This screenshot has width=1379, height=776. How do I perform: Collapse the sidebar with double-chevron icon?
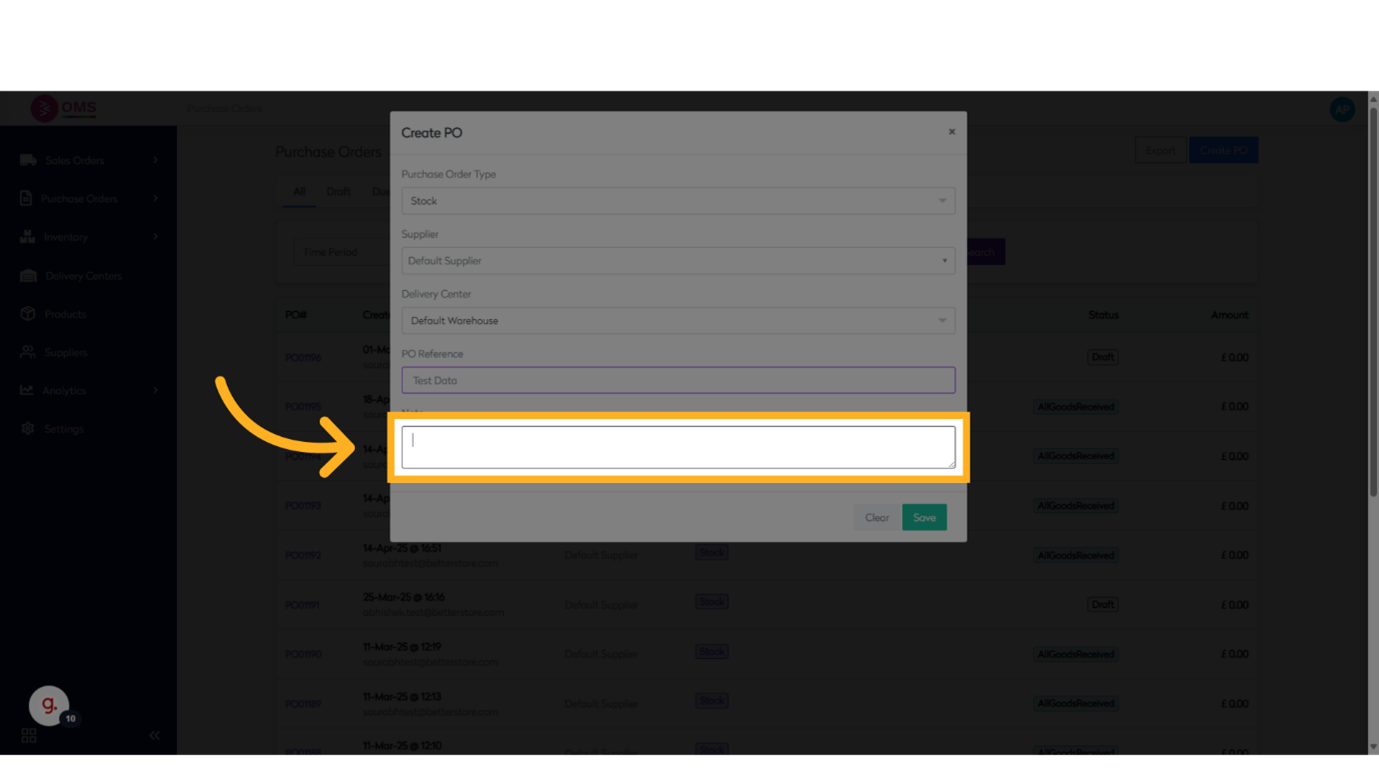[154, 735]
